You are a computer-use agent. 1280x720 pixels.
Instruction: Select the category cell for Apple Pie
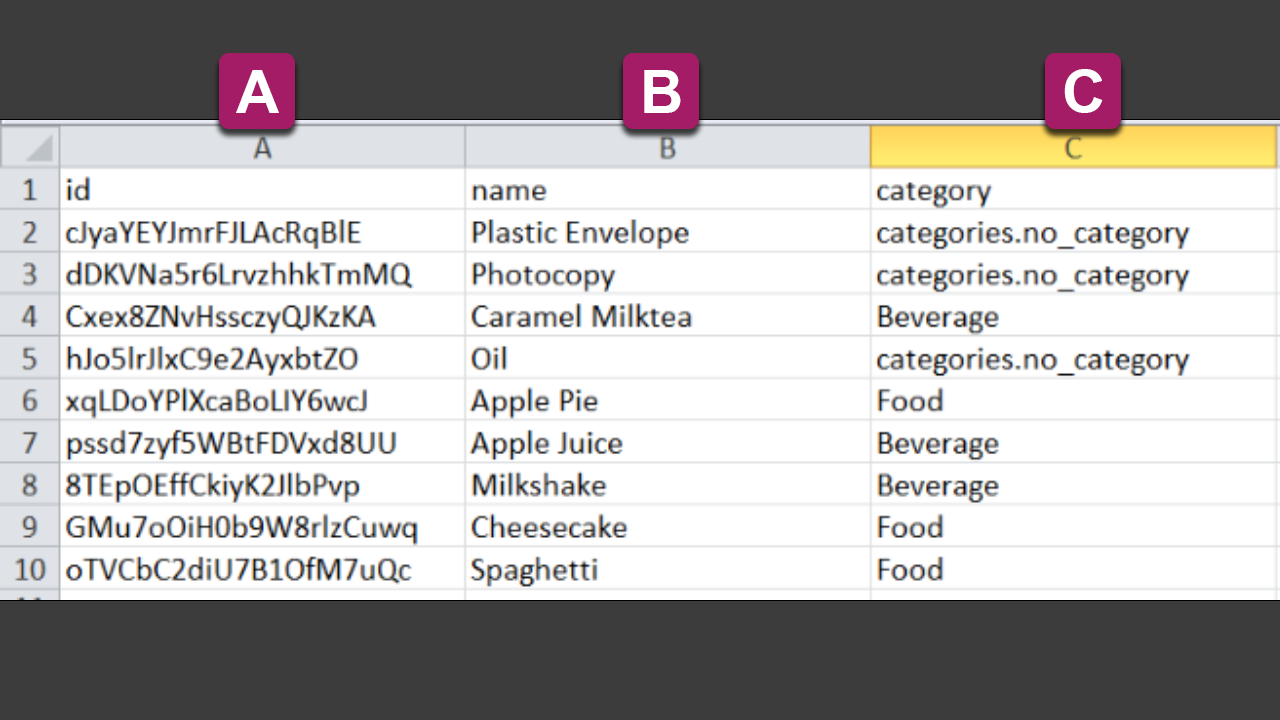click(x=1073, y=400)
